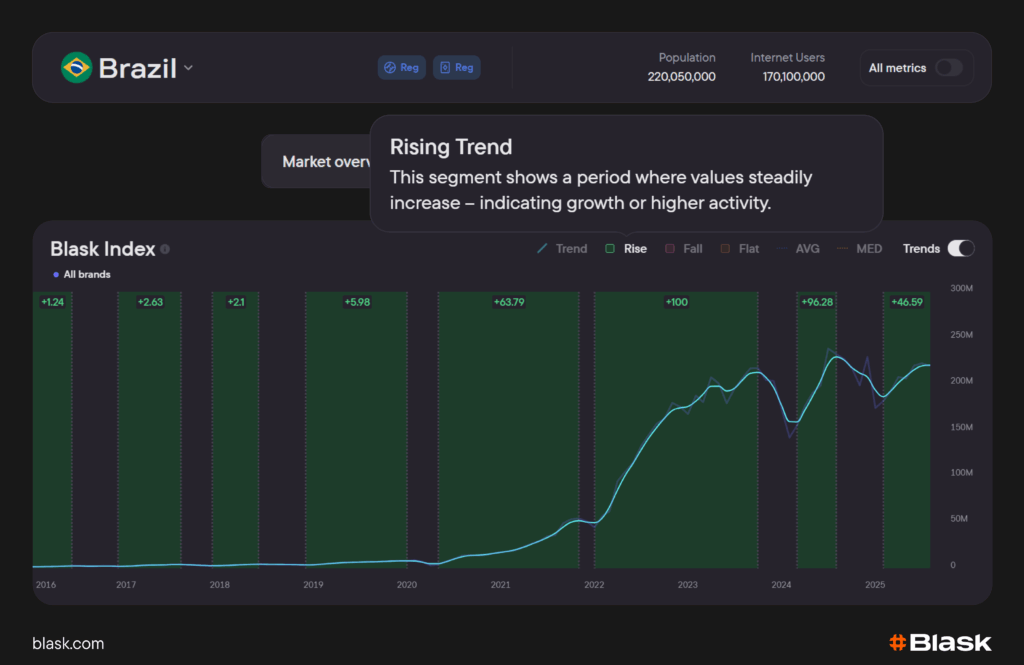Click the Blask Index info icon
This screenshot has width=1024, height=665.
coord(165,249)
